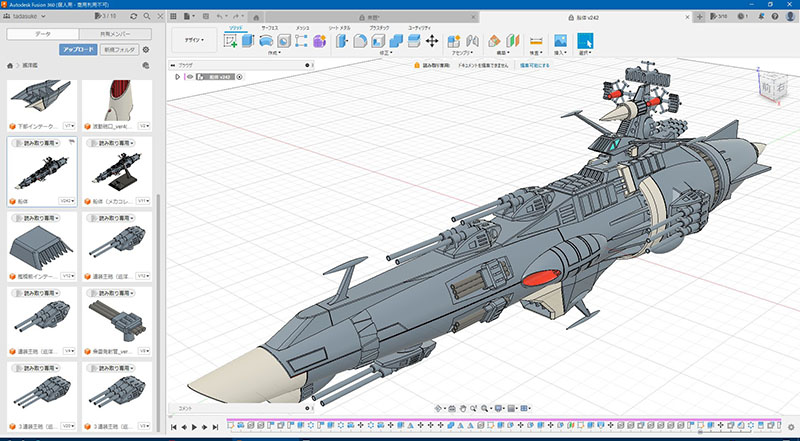Go to the data panel home icon
Viewport: 800px width, 441px height.
click(x=10, y=66)
